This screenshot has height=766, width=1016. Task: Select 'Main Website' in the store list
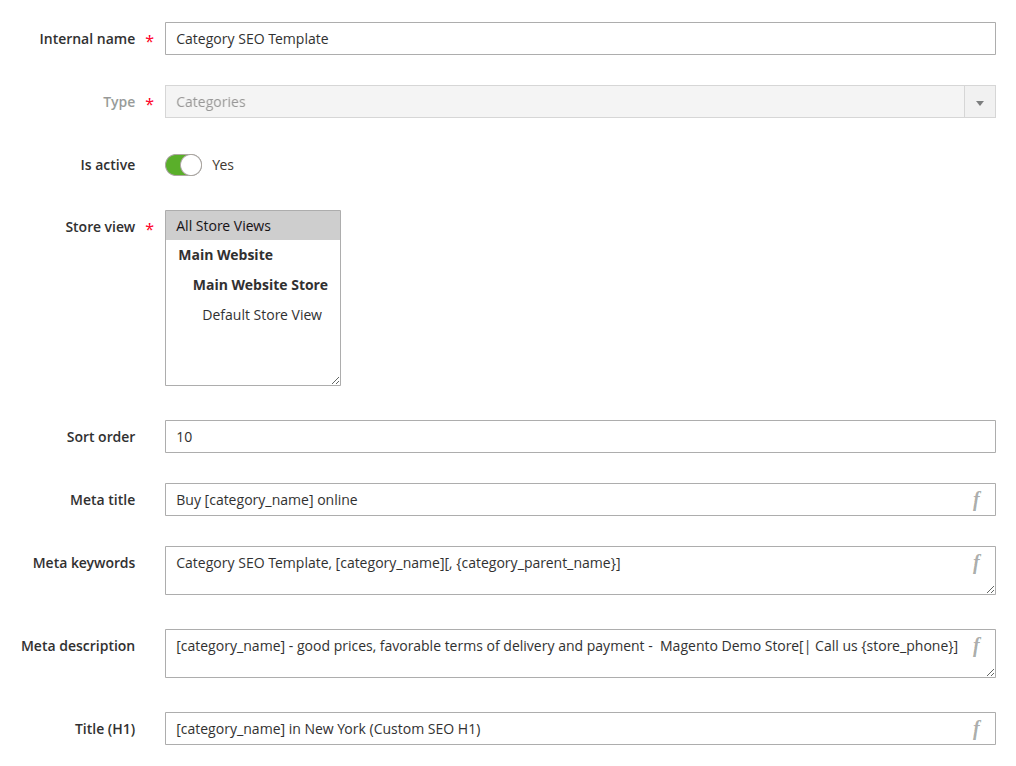coord(225,254)
